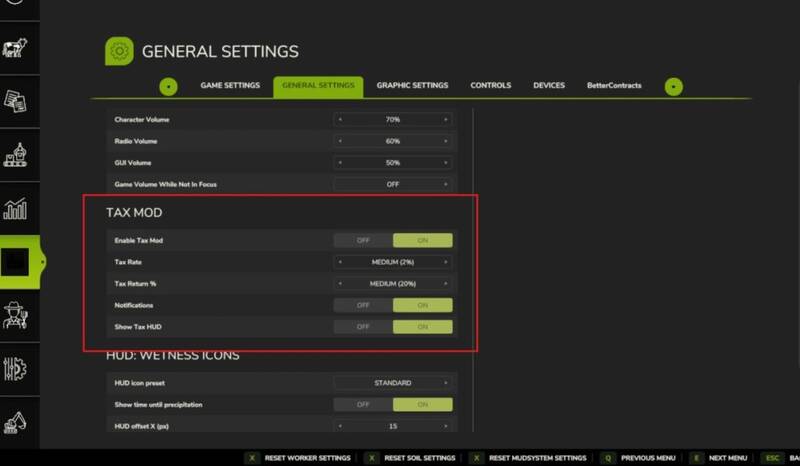Open the production chains icon in sidebar
Viewport: 800px width, 466px height.
(17, 155)
